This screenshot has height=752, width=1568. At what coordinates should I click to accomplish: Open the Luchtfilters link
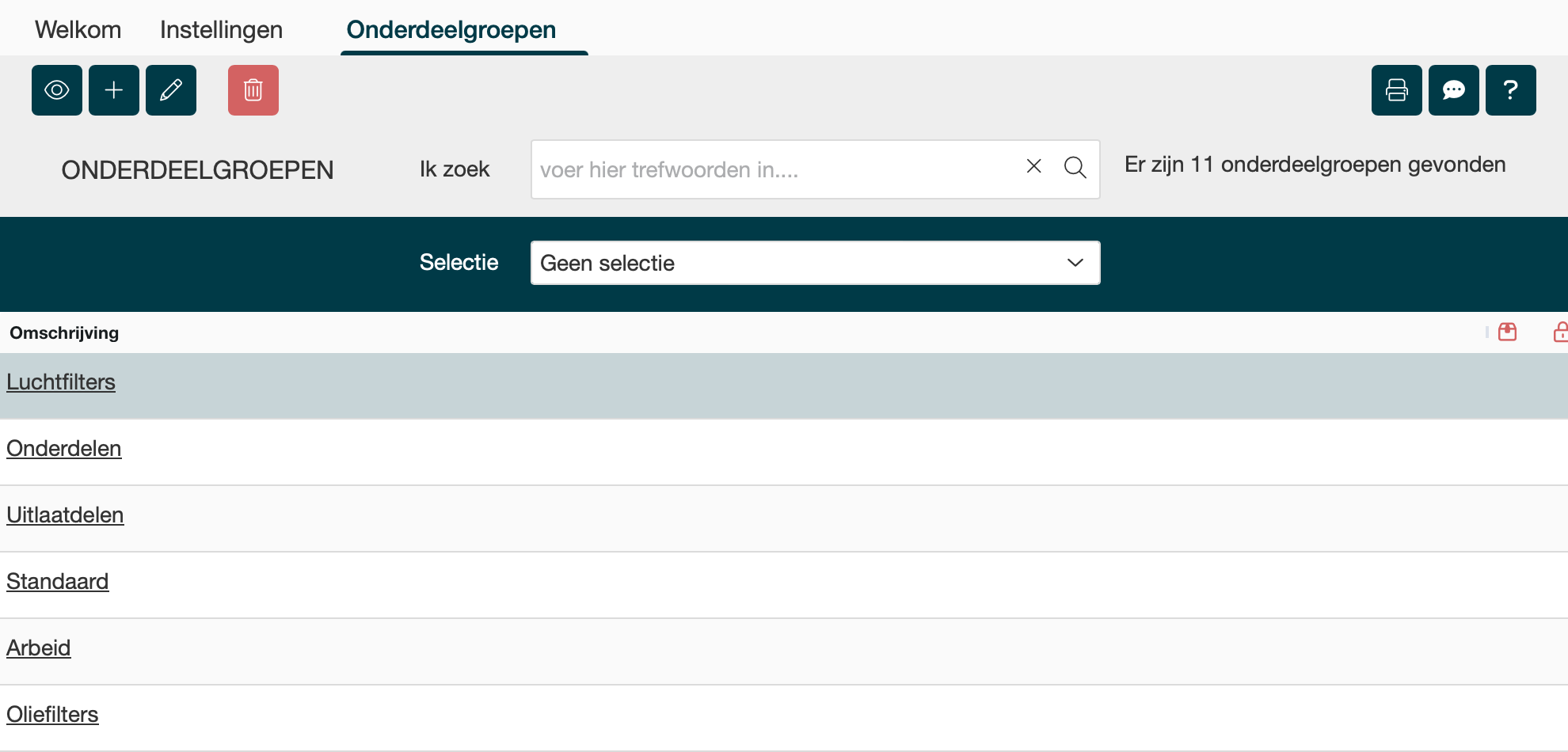point(61,382)
